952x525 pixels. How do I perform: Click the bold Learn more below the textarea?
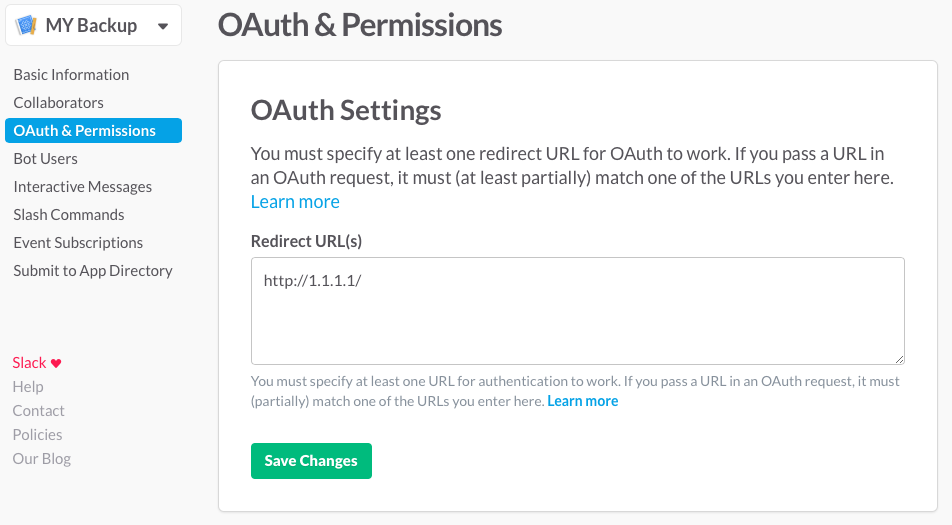click(x=582, y=401)
